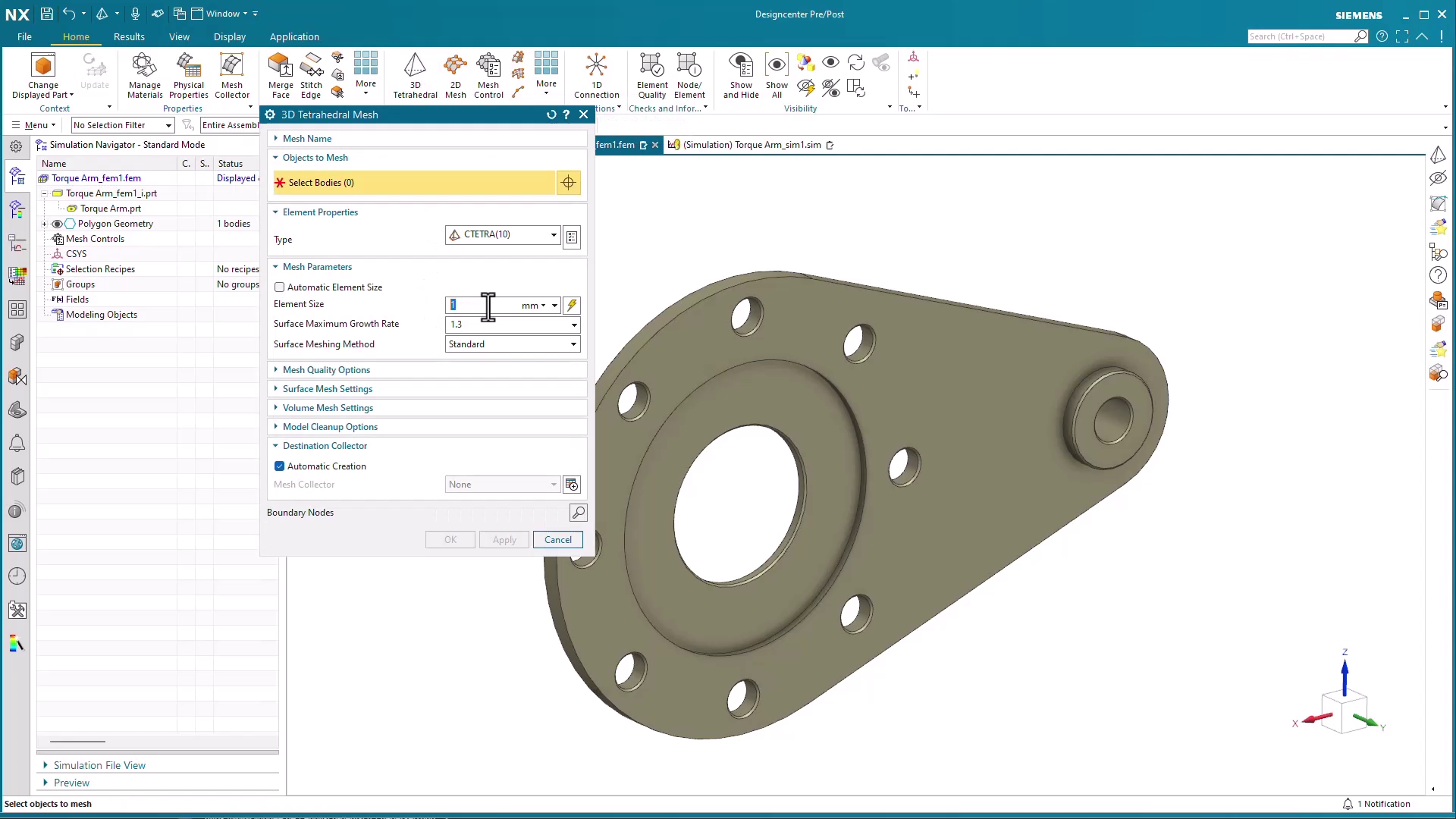Uncheck Automatic Creation in Destination Collector
This screenshot has width=1456, height=819.
pyautogui.click(x=280, y=466)
